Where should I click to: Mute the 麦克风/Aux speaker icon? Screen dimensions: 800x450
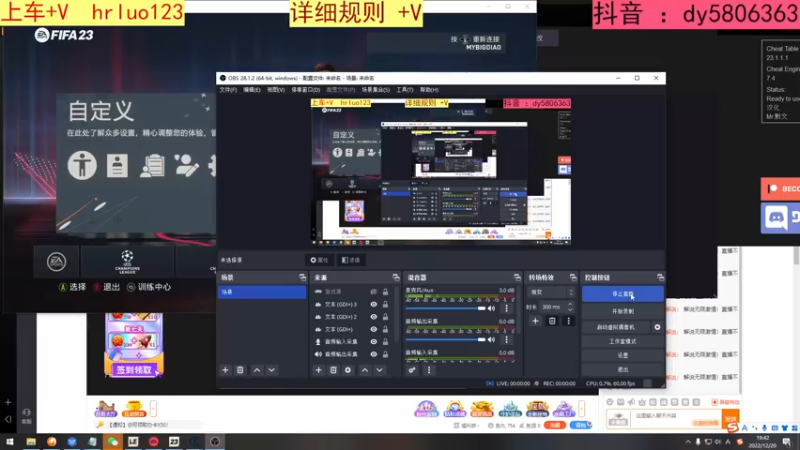(x=491, y=308)
